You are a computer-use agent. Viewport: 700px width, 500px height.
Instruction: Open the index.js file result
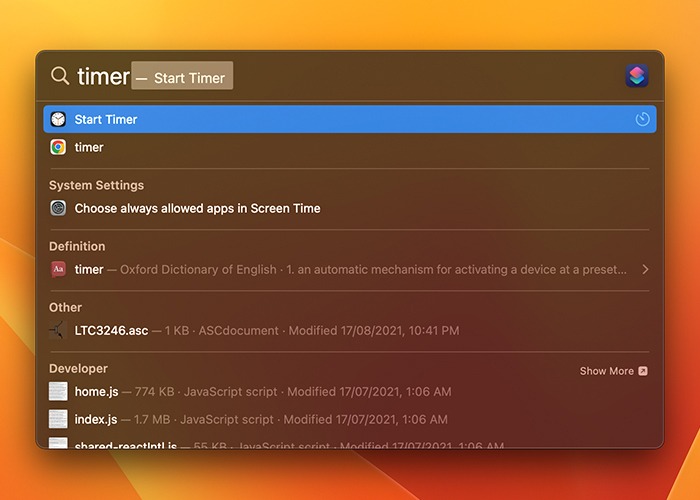(350, 419)
